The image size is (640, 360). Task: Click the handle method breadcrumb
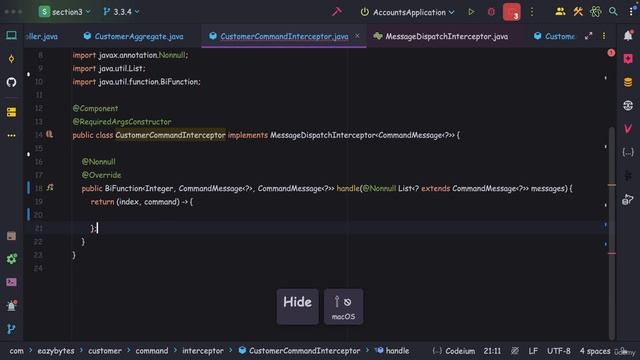pyautogui.click(x=392, y=351)
